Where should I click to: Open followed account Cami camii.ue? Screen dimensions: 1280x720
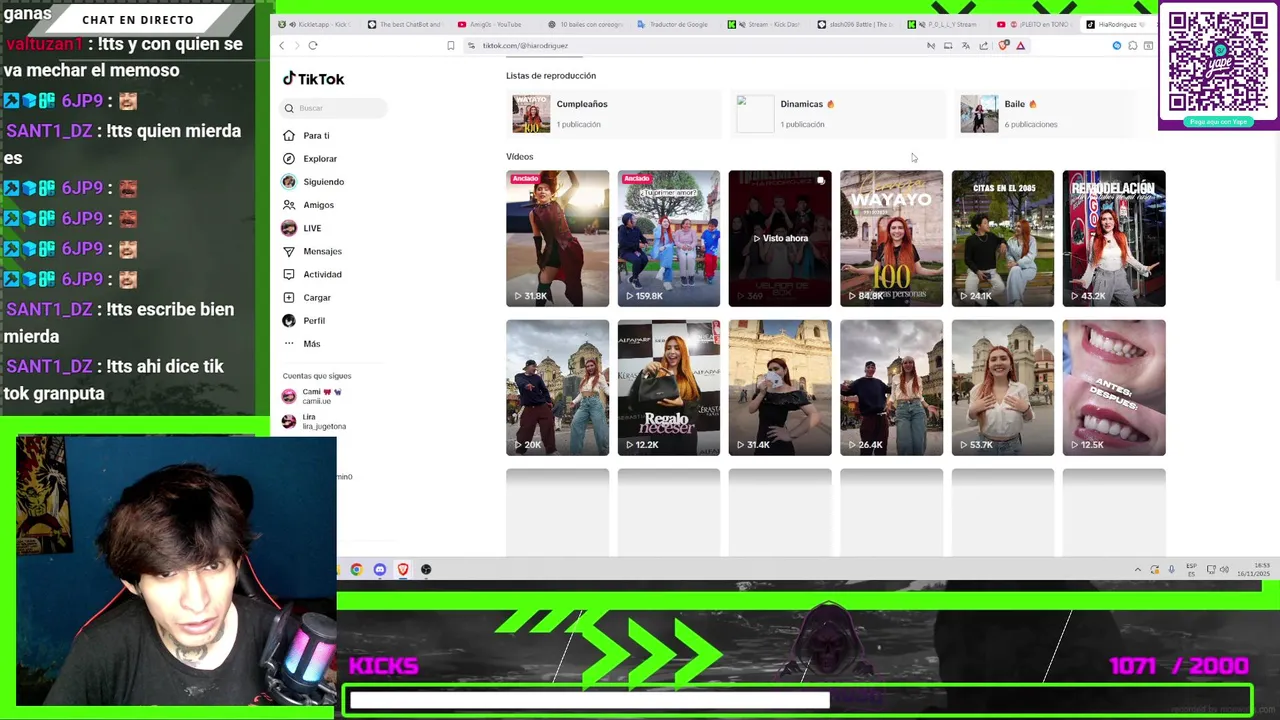pos(312,396)
